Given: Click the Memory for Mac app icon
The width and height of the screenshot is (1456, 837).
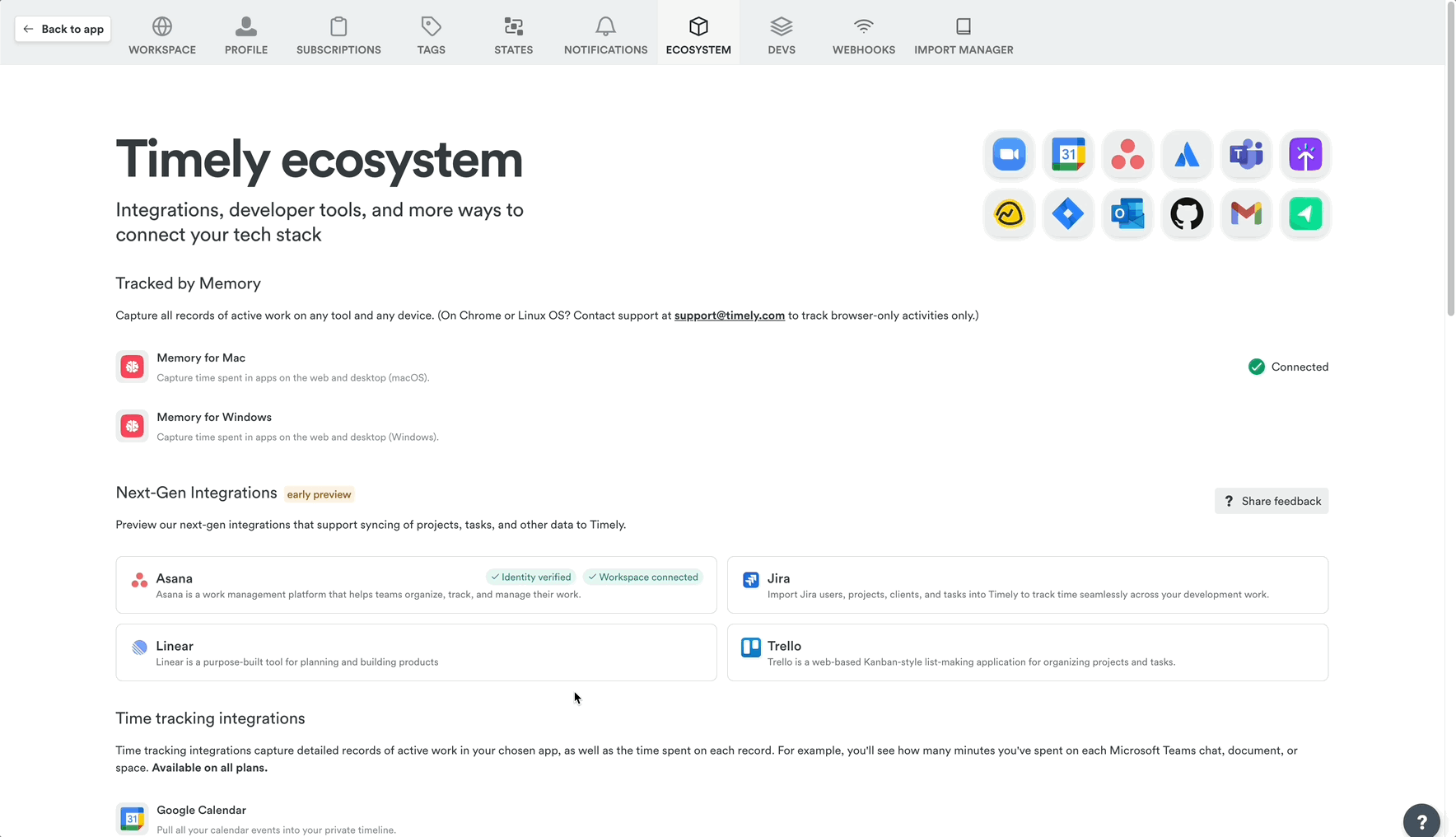Looking at the screenshot, I should pos(132,367).
